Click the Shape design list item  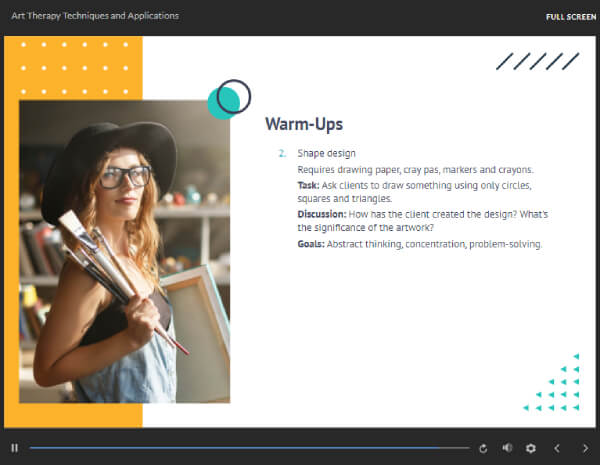(321, 154)
